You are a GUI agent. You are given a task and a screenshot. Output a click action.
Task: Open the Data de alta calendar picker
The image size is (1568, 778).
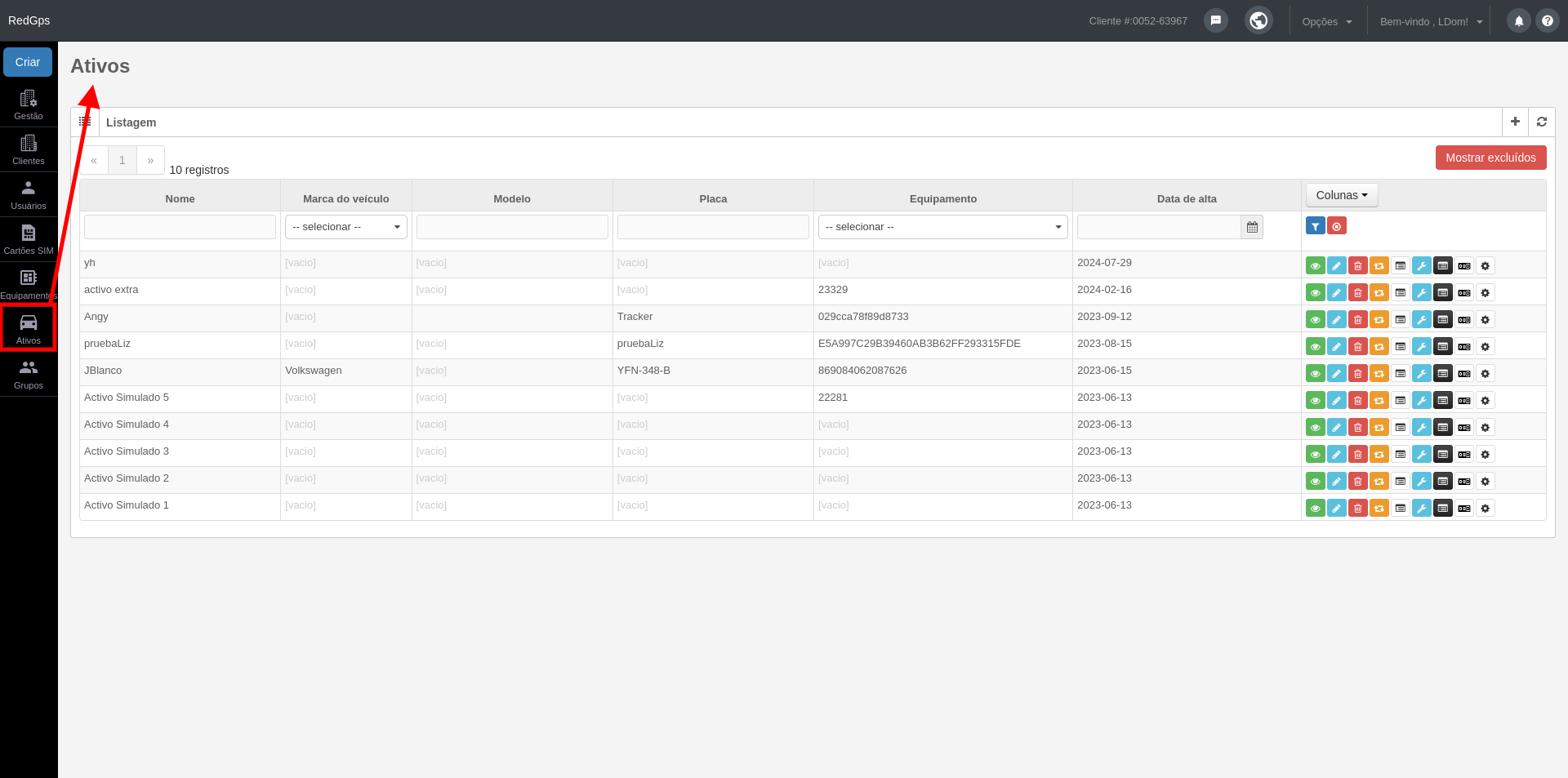(1252, 227)
